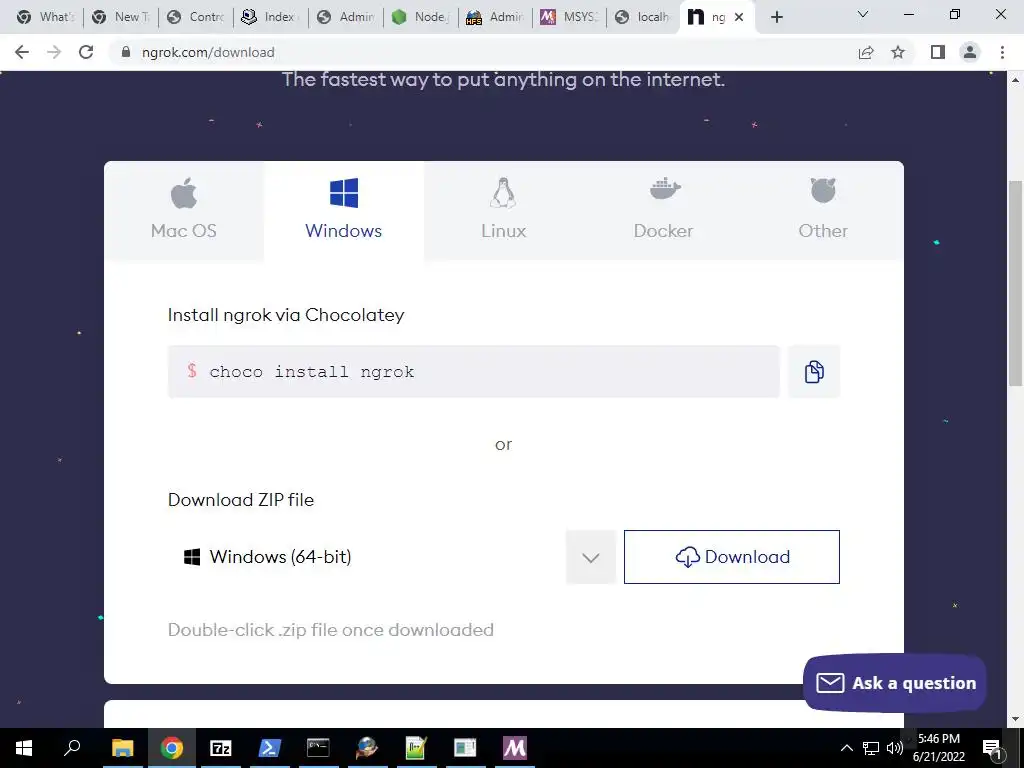
Task: Show hidden system tray icons
Action: pyautogui.click(x=846, y=748)
